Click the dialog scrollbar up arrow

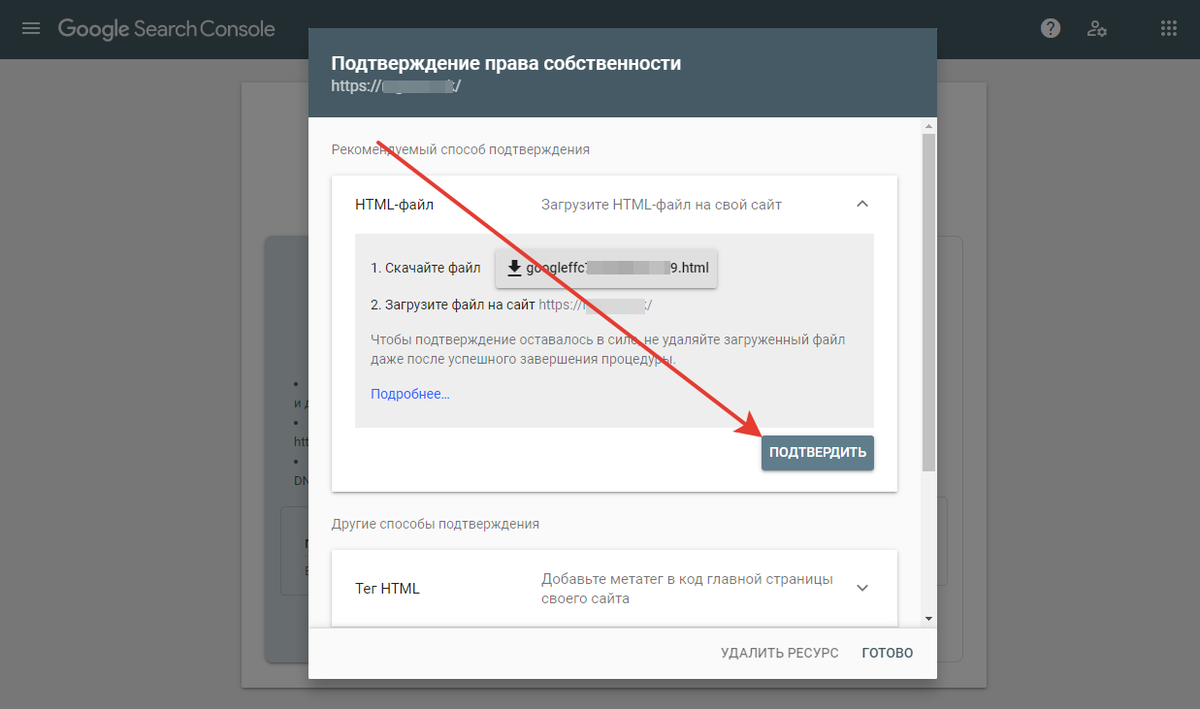coord(929,125)
